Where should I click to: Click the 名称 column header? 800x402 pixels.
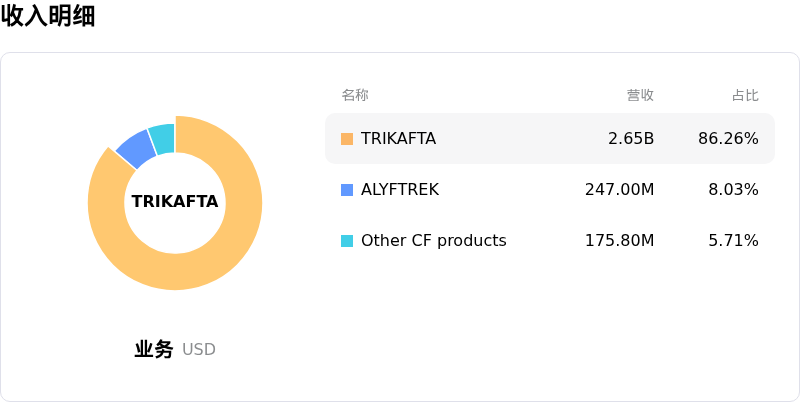point(355,95)
